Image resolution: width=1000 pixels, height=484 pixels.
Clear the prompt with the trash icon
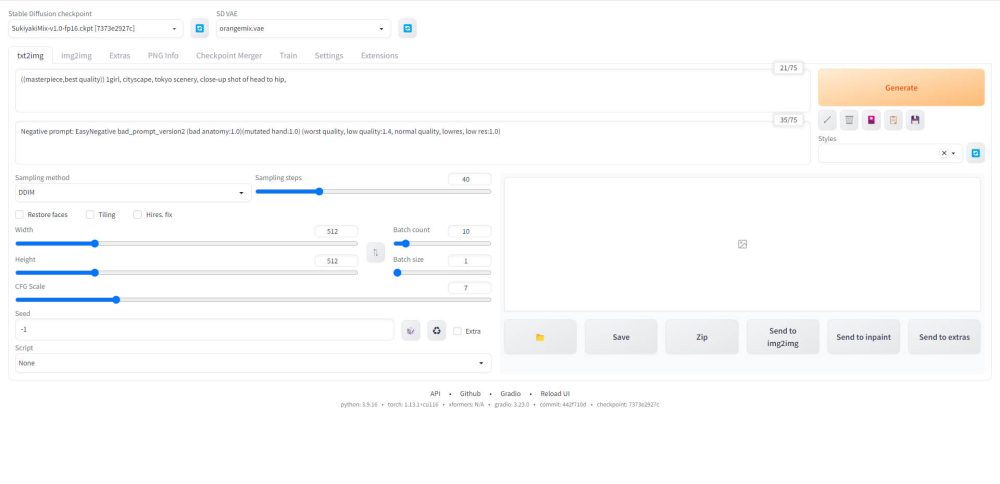coord(849,120)
